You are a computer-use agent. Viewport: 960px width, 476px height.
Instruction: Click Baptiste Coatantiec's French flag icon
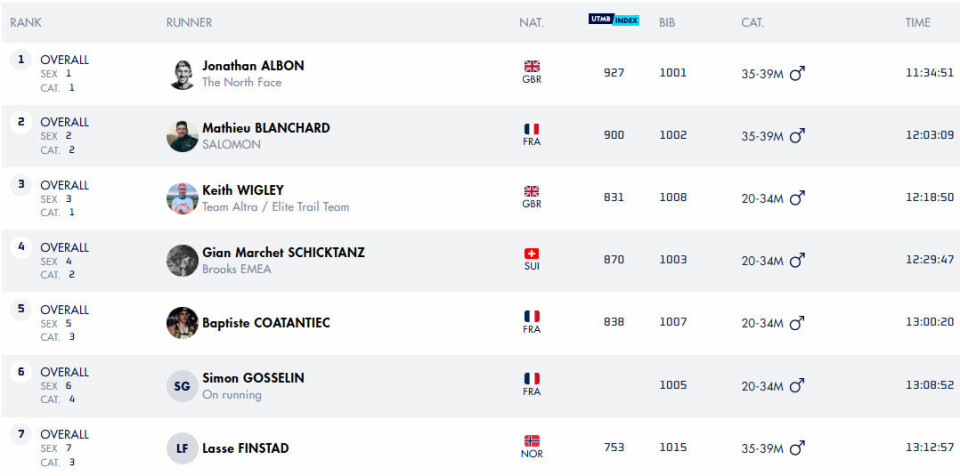coord(532,316)
